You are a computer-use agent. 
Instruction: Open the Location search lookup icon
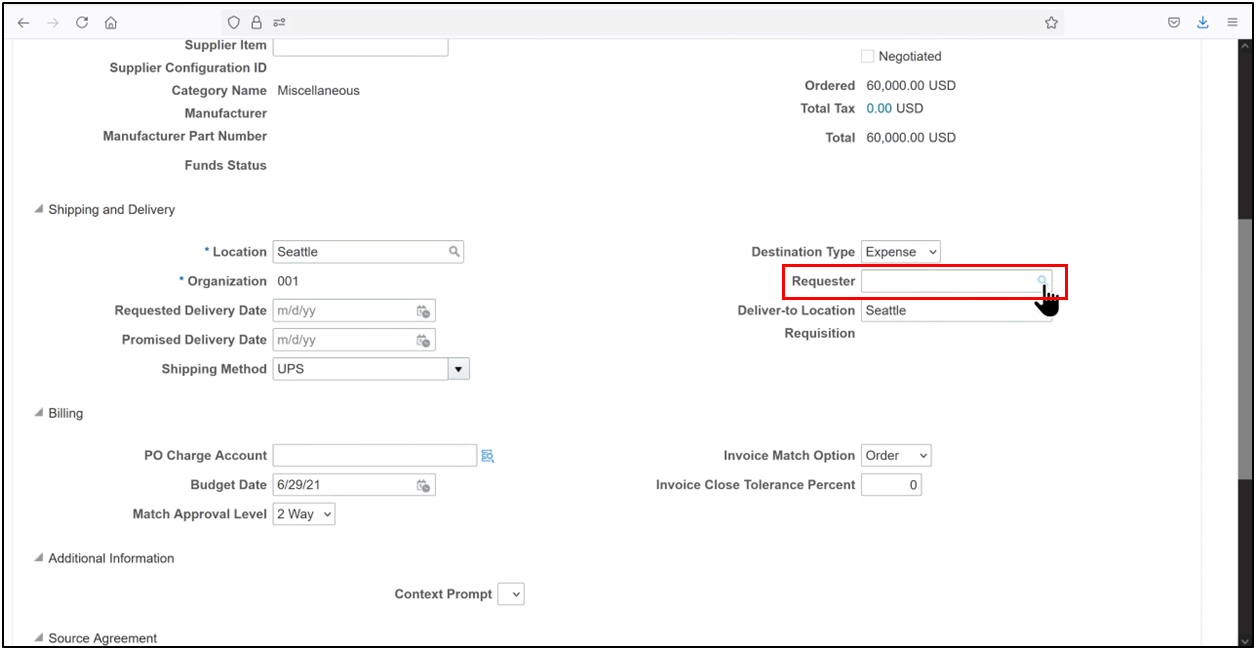coord(454,251)
